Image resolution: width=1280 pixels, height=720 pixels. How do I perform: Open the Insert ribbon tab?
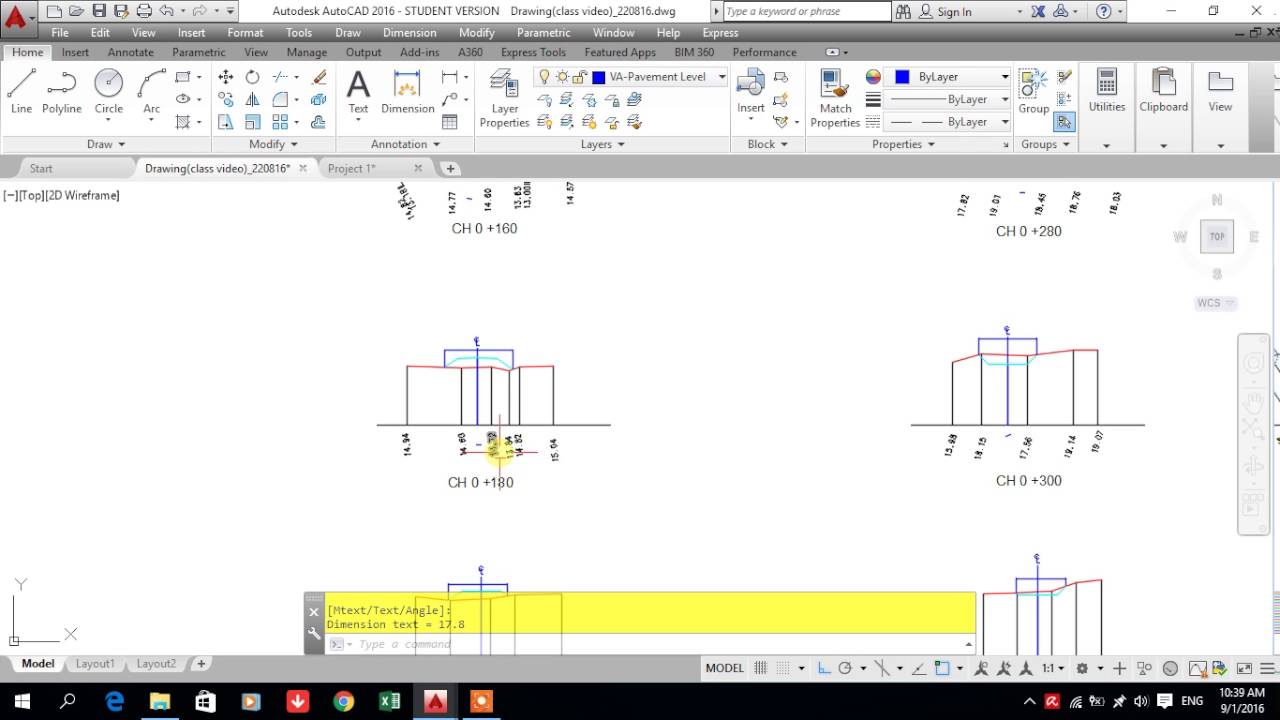75,52
